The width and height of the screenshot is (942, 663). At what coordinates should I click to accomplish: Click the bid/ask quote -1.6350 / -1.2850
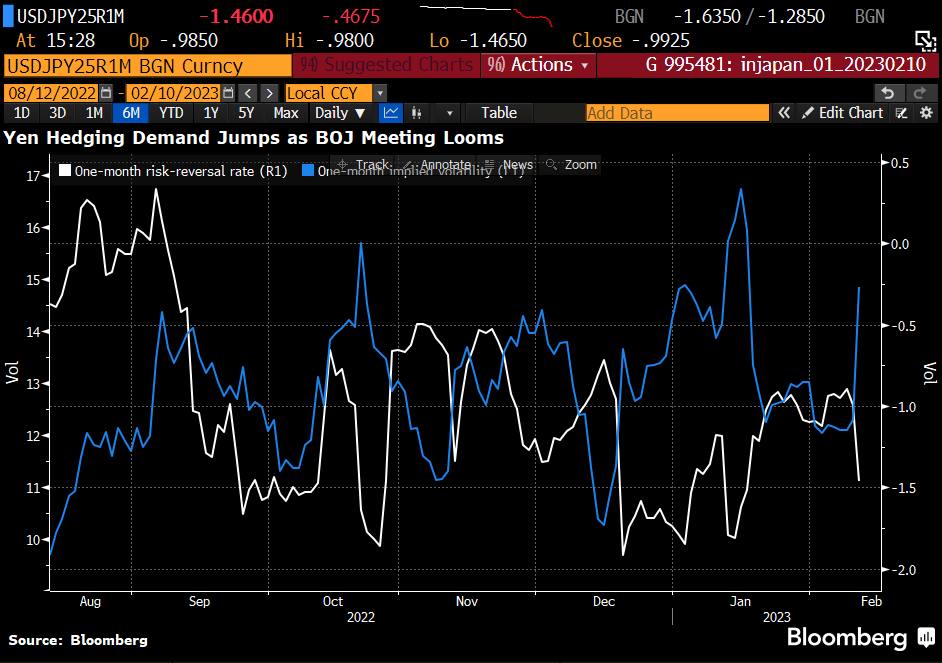click(749, 16)
